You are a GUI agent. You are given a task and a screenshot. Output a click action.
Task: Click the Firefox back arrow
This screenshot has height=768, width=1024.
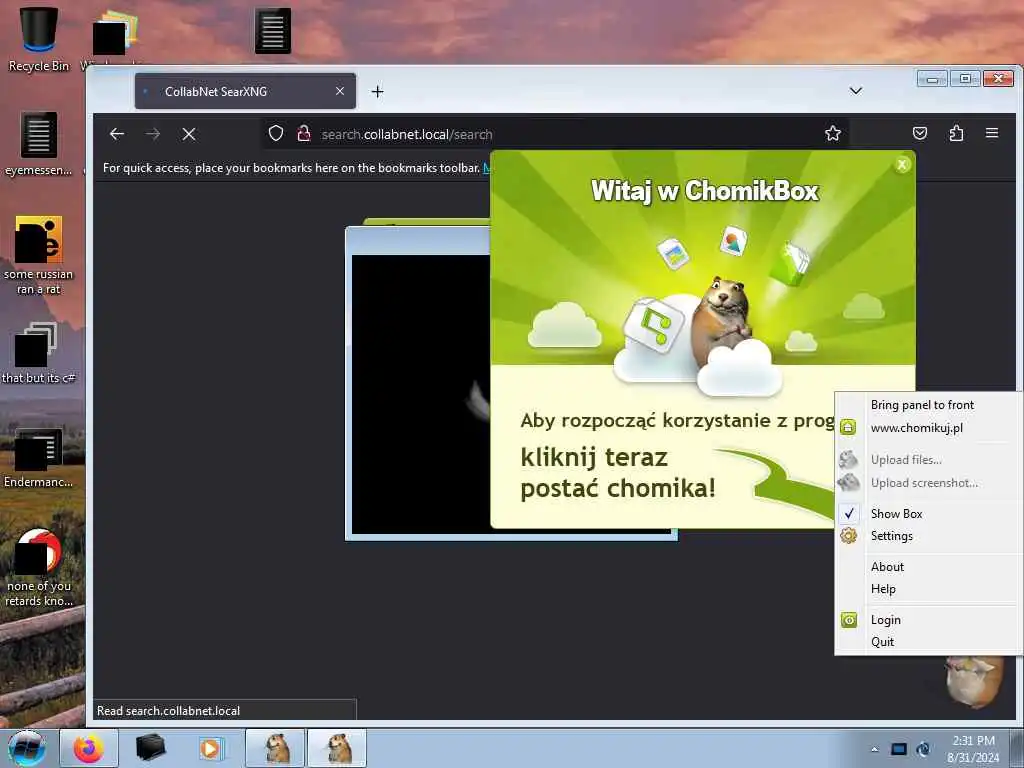(117, 134)
